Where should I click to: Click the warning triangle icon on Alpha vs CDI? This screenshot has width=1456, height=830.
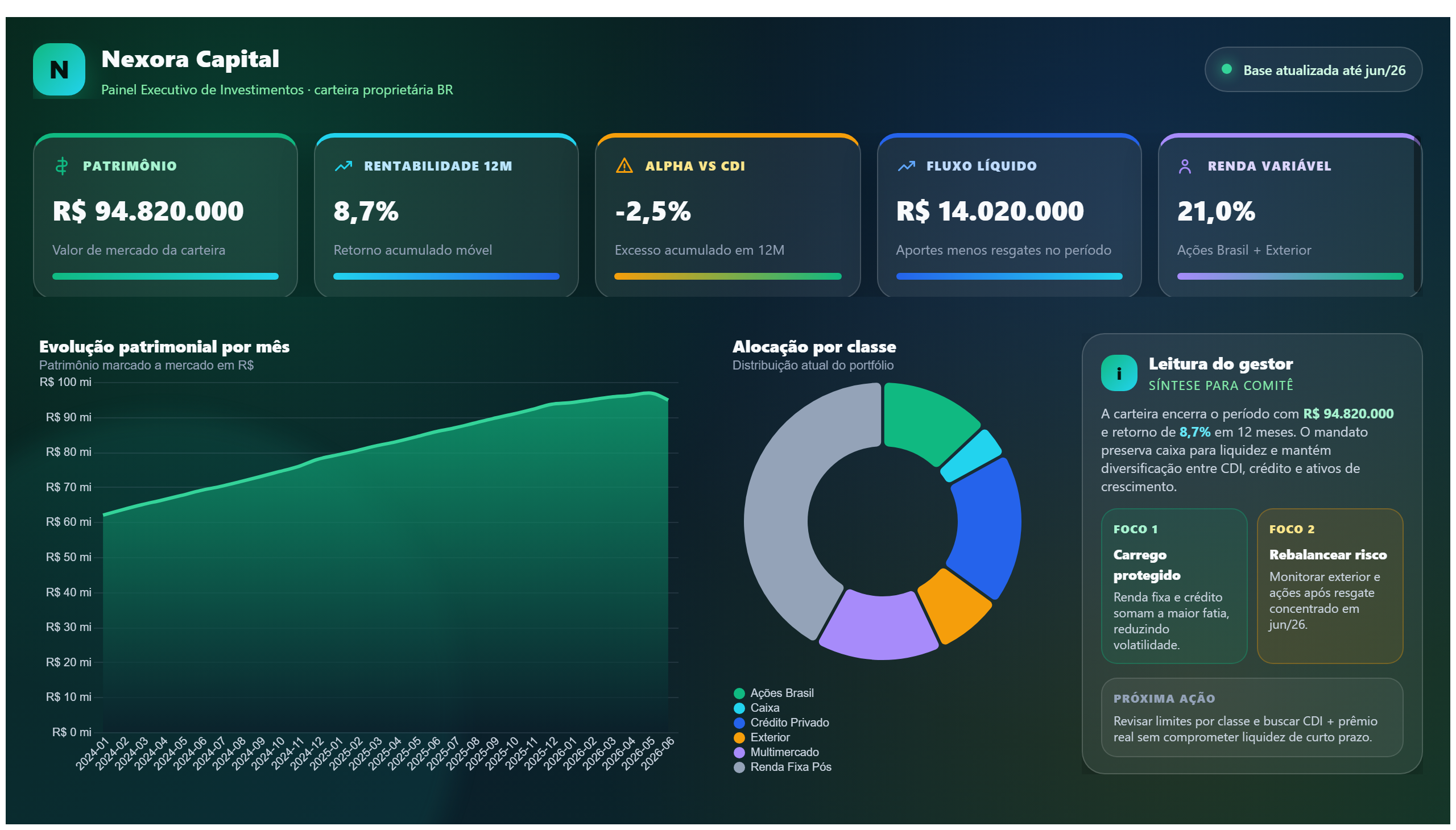tap(624, 166)
